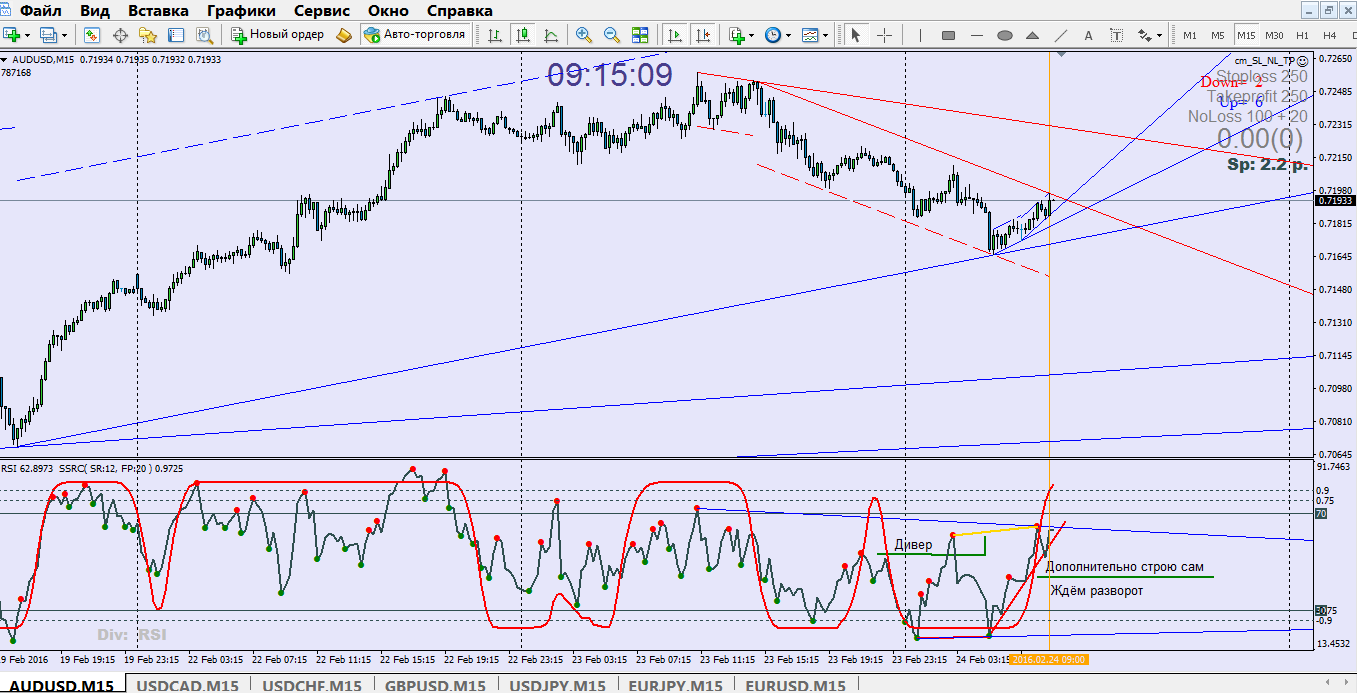Select the vertical line tool
This screenshot has width=1357, height=693.
coord(920,35)
